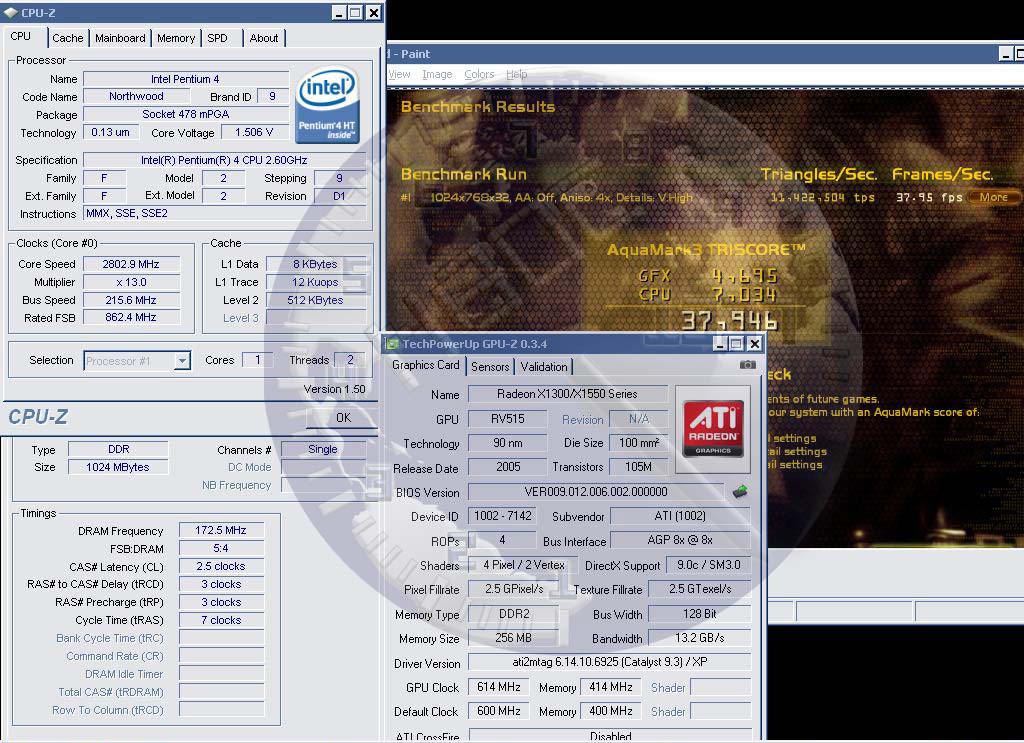The image size is (1024, 743).
Task: Select the Memory tab in CPU-Z
Action: tap(176, 38)
